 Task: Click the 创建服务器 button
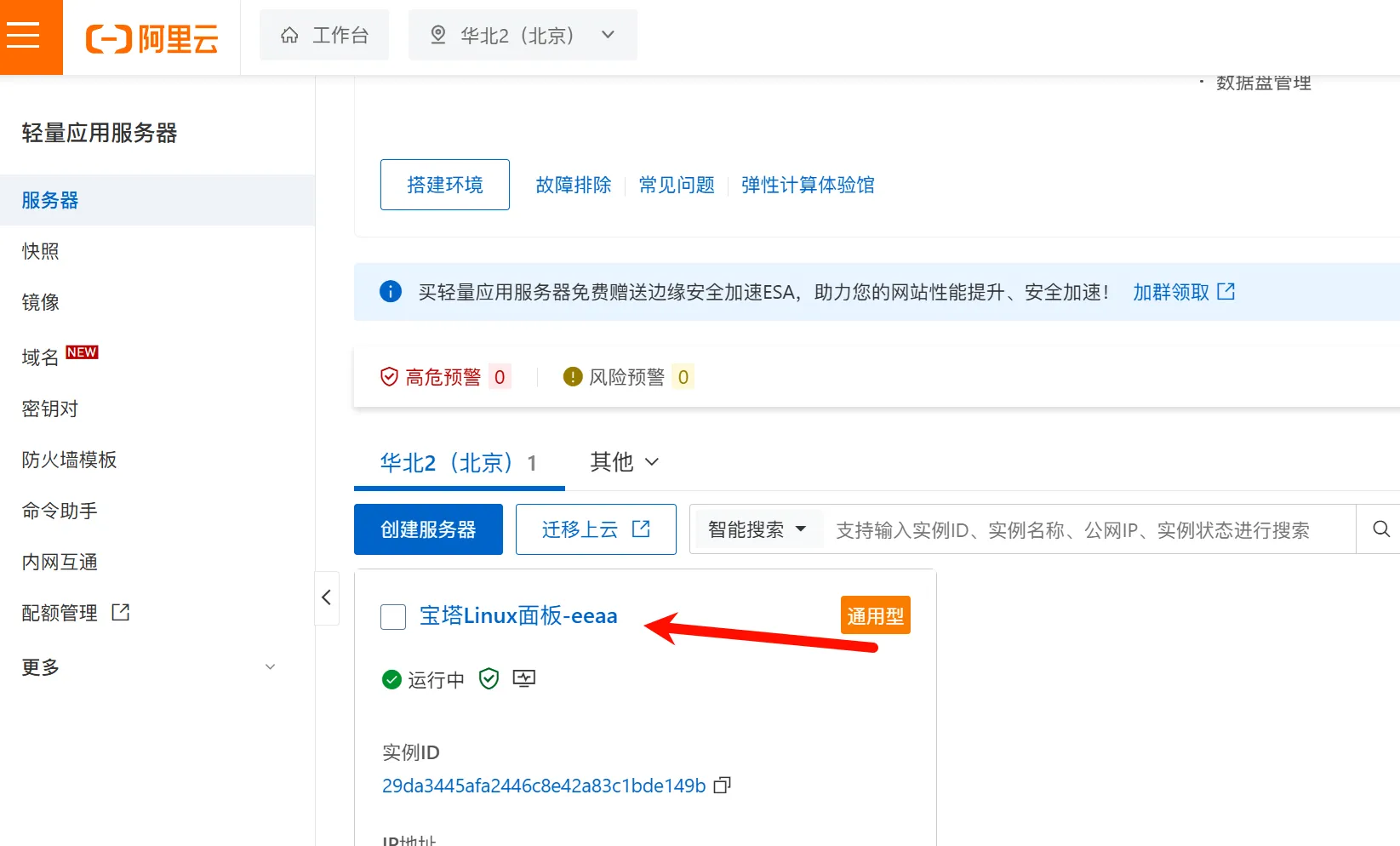[428, 529]
